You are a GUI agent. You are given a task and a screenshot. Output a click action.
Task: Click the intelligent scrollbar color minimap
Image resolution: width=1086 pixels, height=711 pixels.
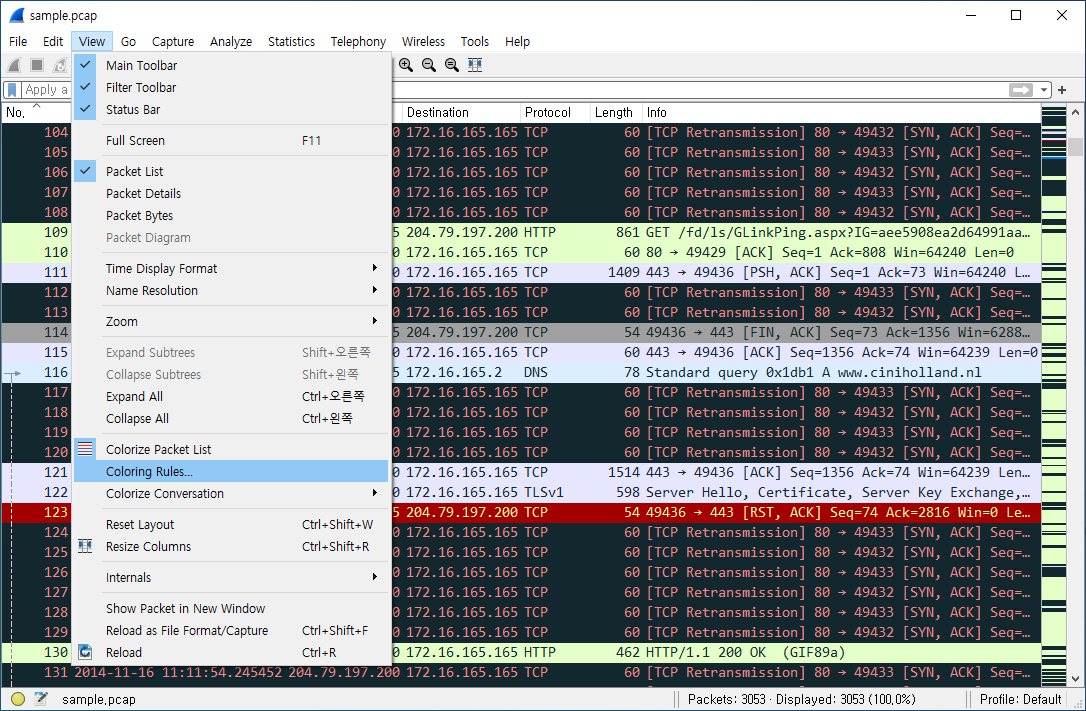point(1054,395)
